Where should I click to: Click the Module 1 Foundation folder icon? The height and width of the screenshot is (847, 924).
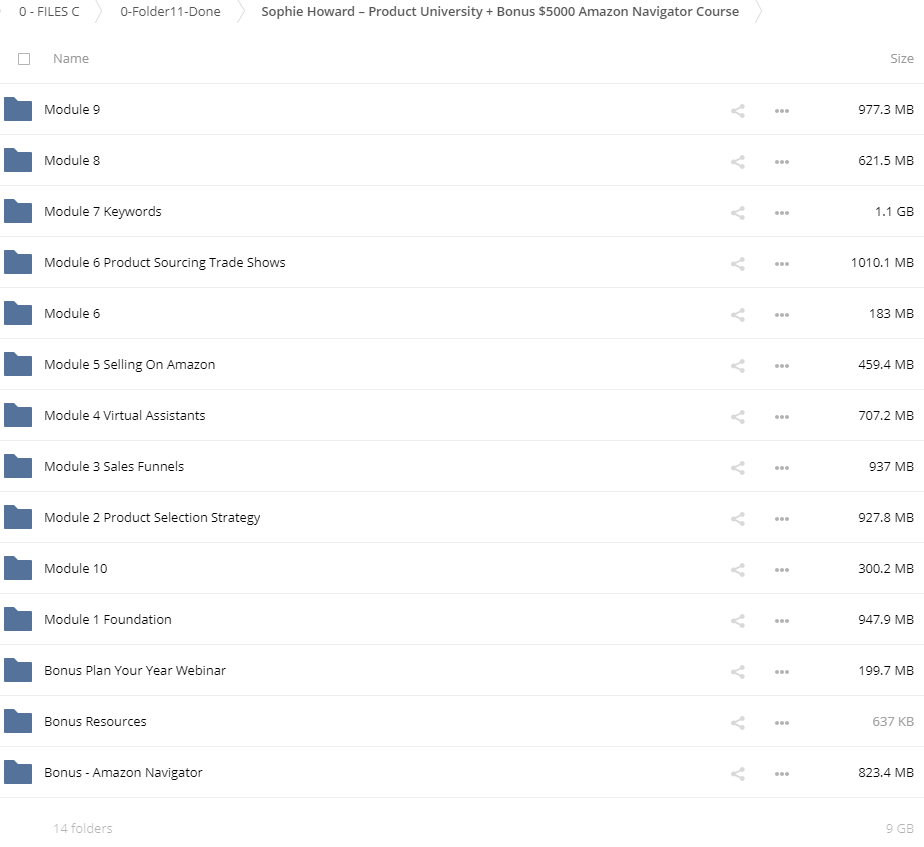click(18, 620)
